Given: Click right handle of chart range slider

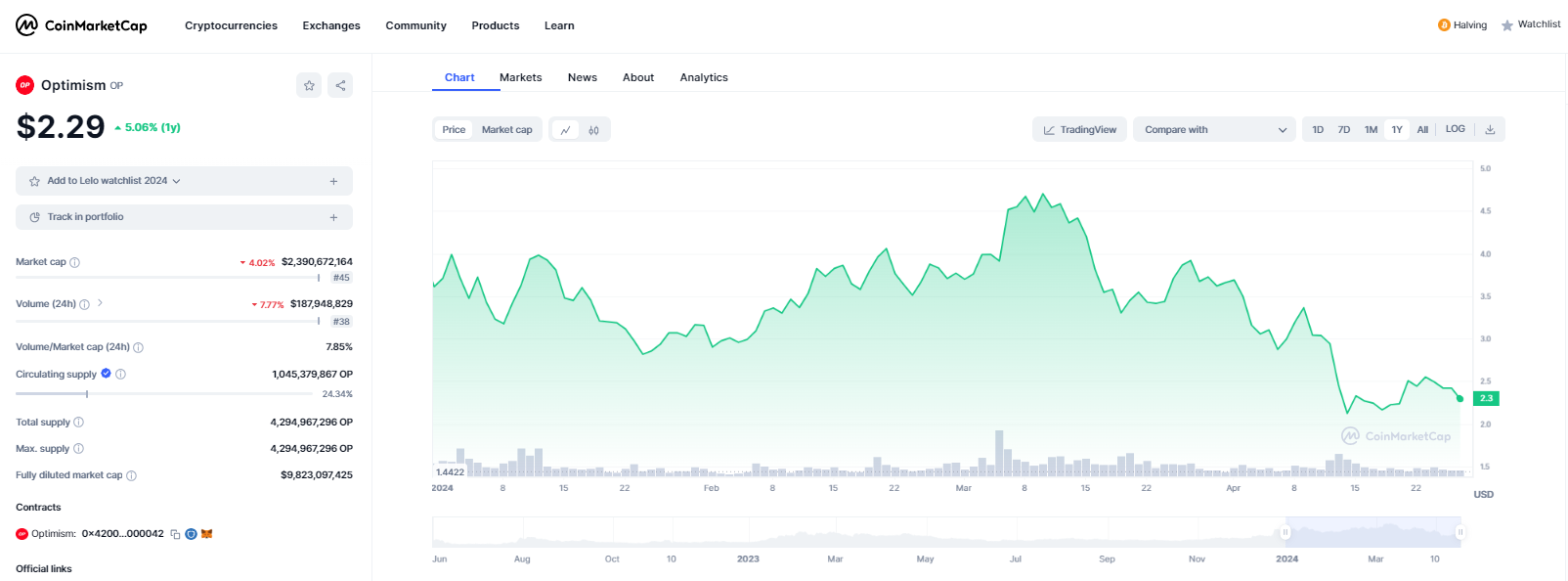Looking at the screenshot, I should click(1459, 532).
